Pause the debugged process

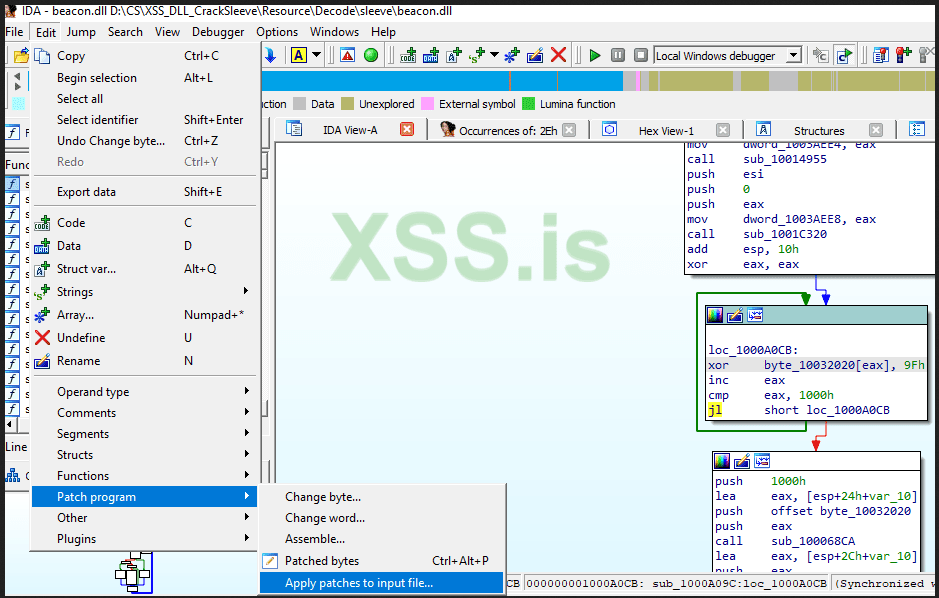pyautogui.click(x=618, y=56)
